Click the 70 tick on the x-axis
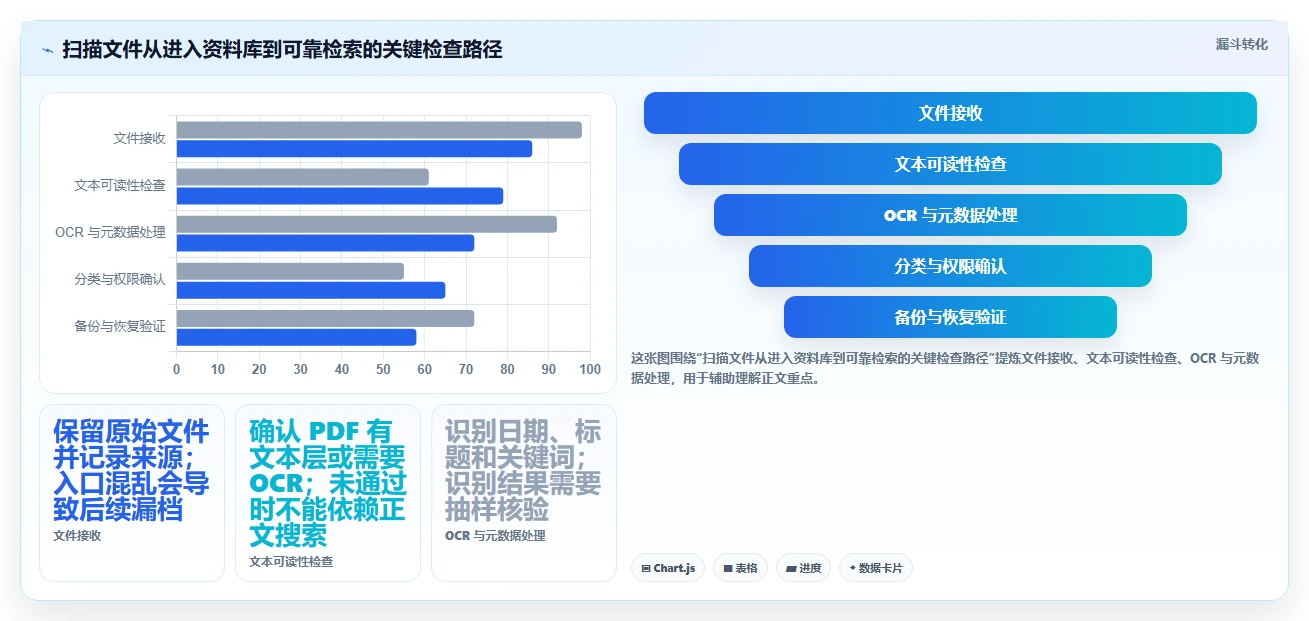This screenshot has height=621, width=1309. coord(466,370)
